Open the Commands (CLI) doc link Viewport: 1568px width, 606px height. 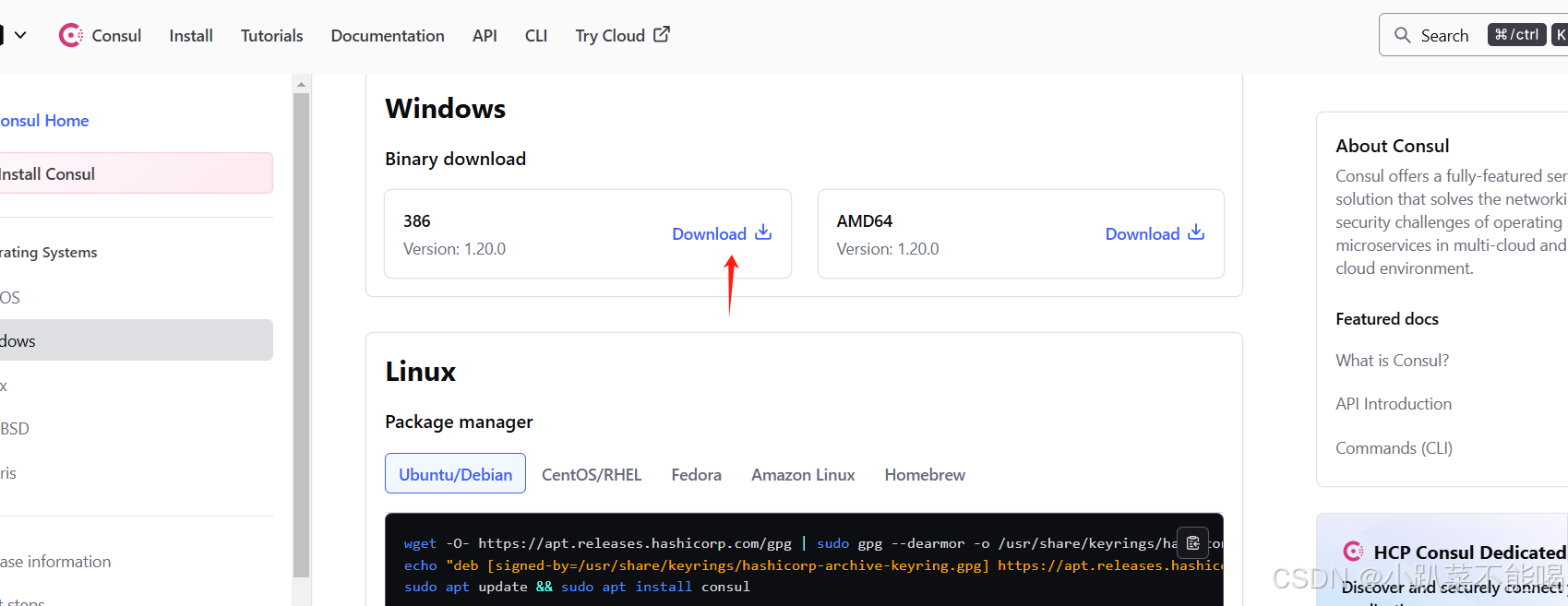point(1394,447)
